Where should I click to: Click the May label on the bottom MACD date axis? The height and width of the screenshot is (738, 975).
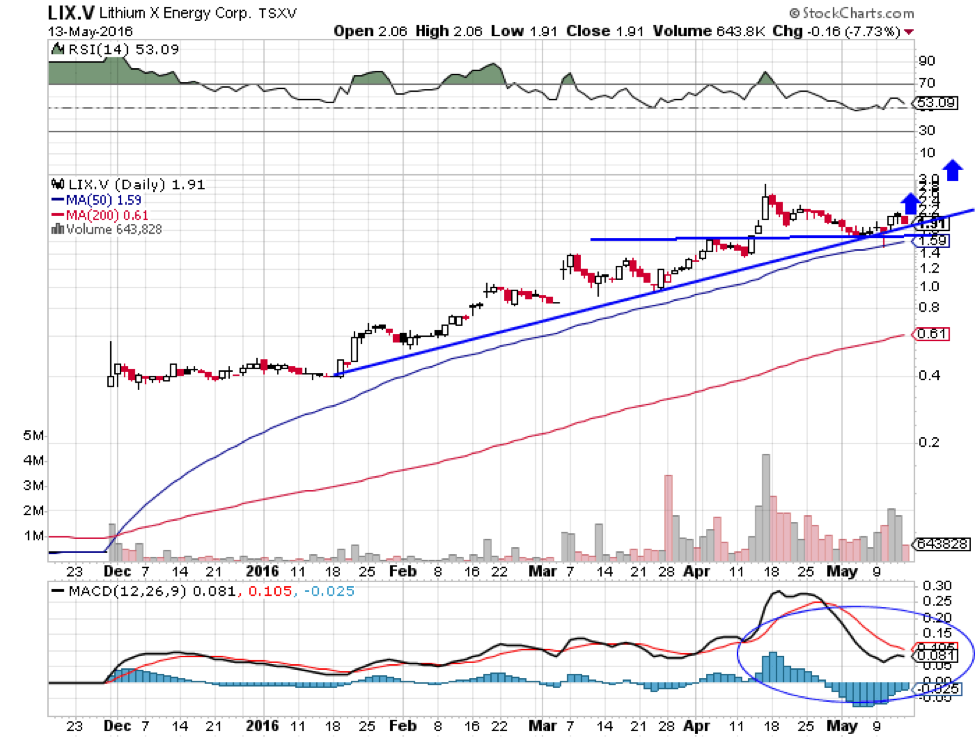pos(842,725)
